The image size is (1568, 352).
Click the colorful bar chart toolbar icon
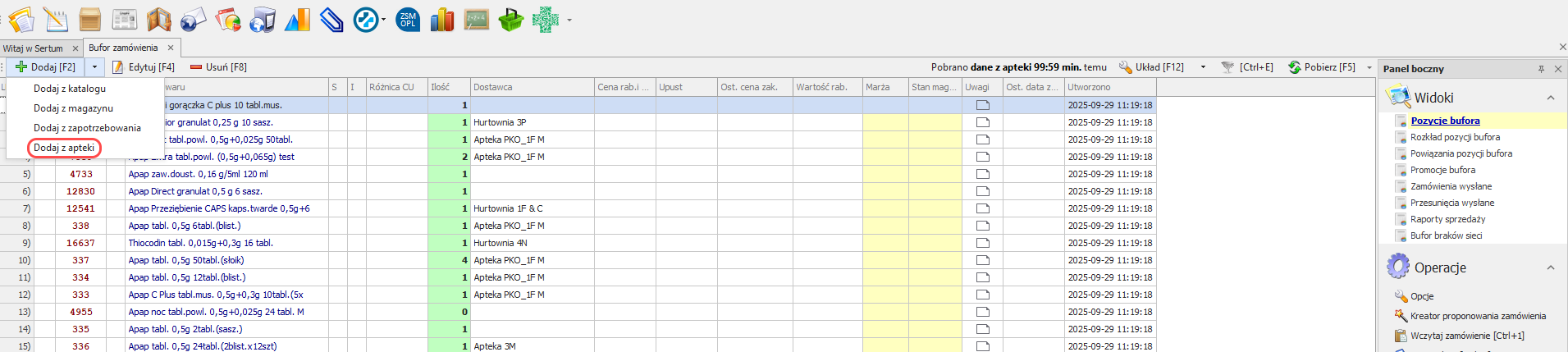[442, 20]
